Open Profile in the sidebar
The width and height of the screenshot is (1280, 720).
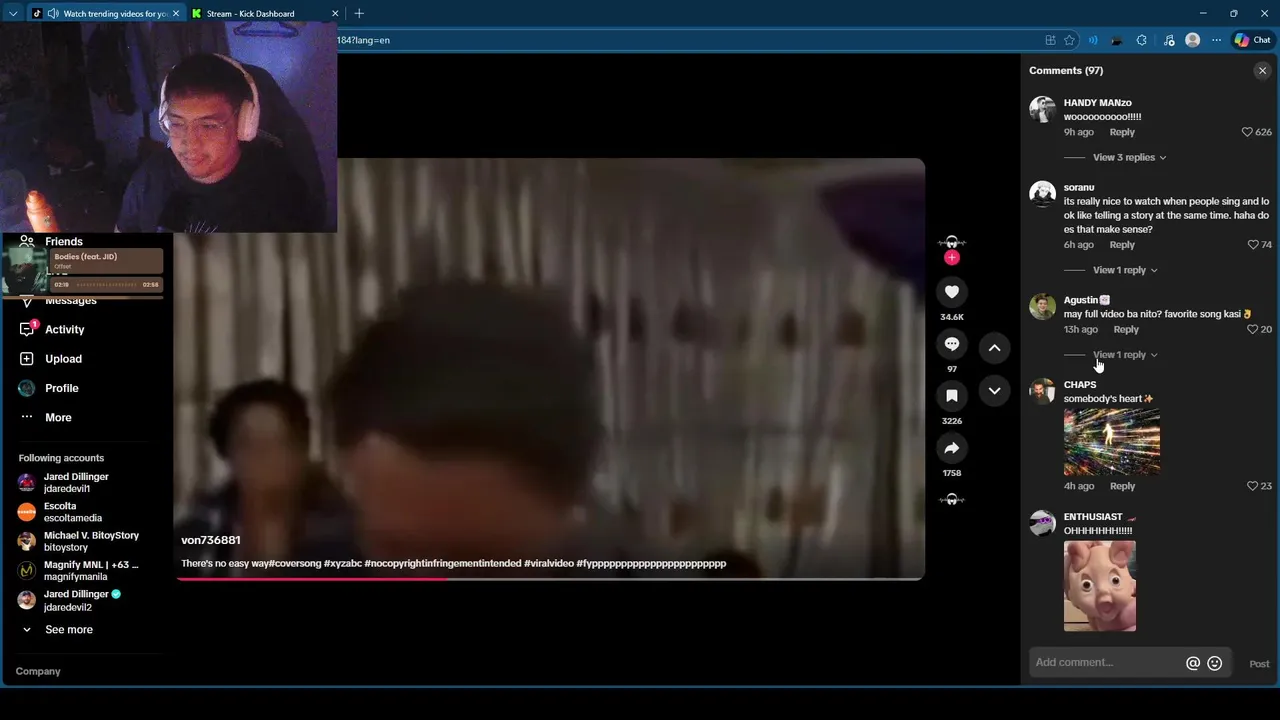[61, 388]
